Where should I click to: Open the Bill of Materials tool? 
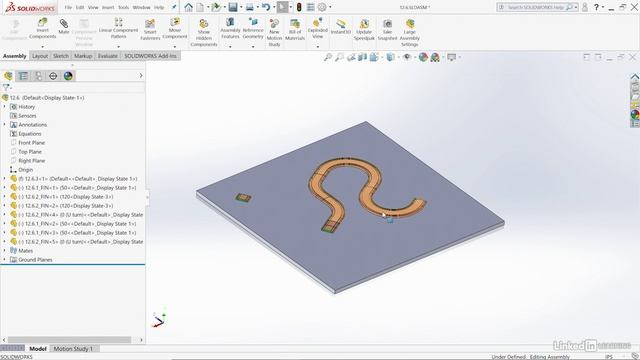[295, 29]
